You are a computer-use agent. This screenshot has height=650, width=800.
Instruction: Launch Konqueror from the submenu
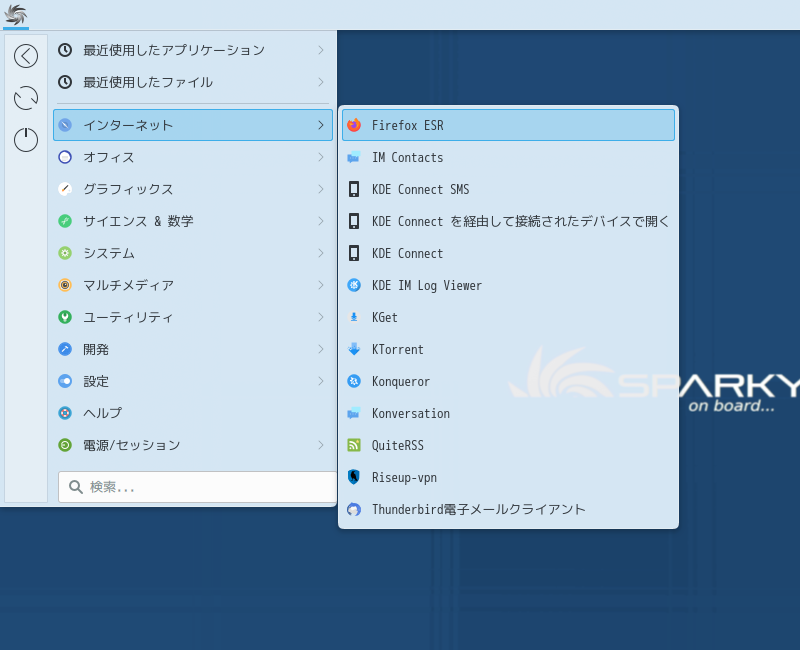pyautogui.click(x=508, y=381)
